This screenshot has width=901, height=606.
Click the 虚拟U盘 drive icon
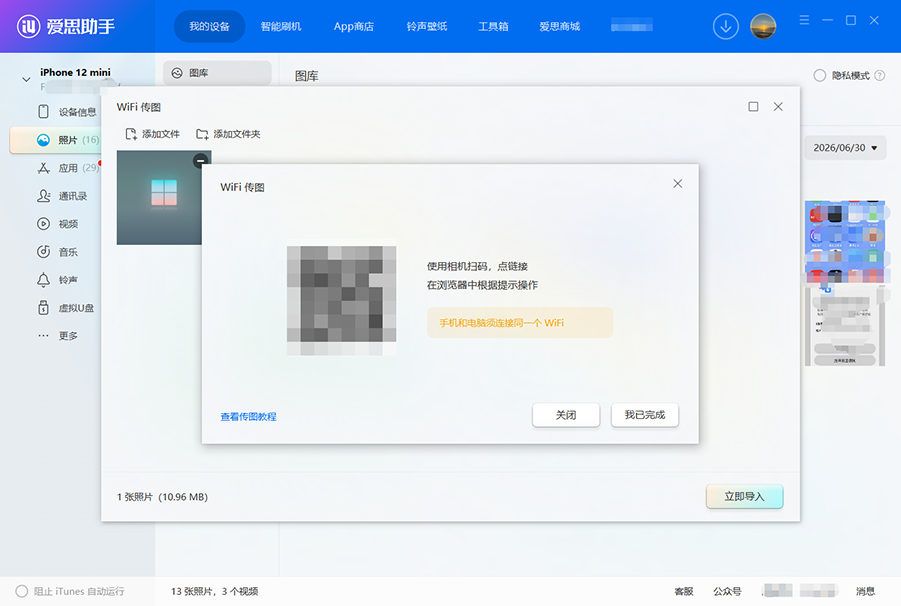(x=43, y=308)
